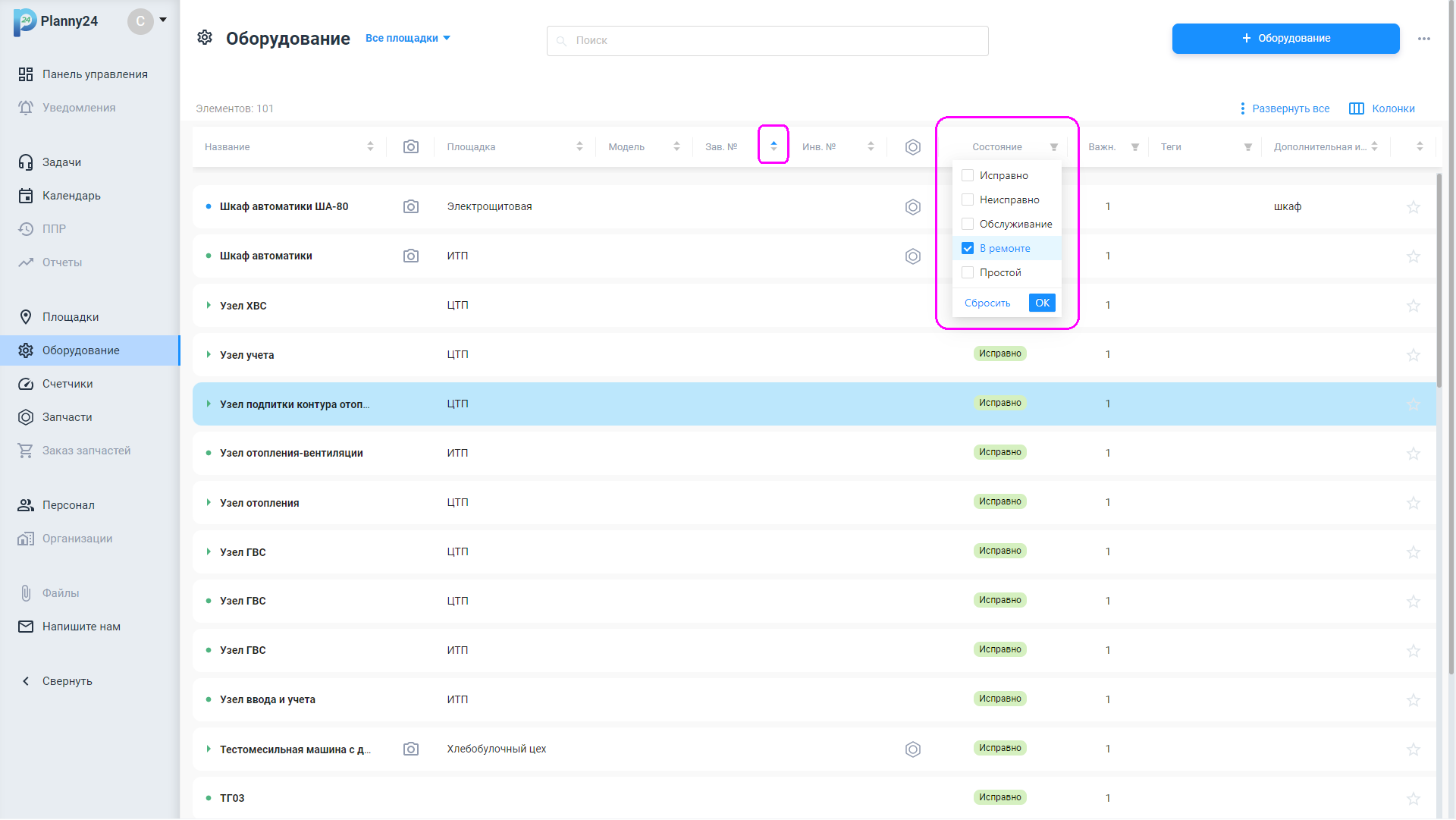Click the Счетчики gauge icon
The image size is (1456, 820).
(x=26, y=384)
